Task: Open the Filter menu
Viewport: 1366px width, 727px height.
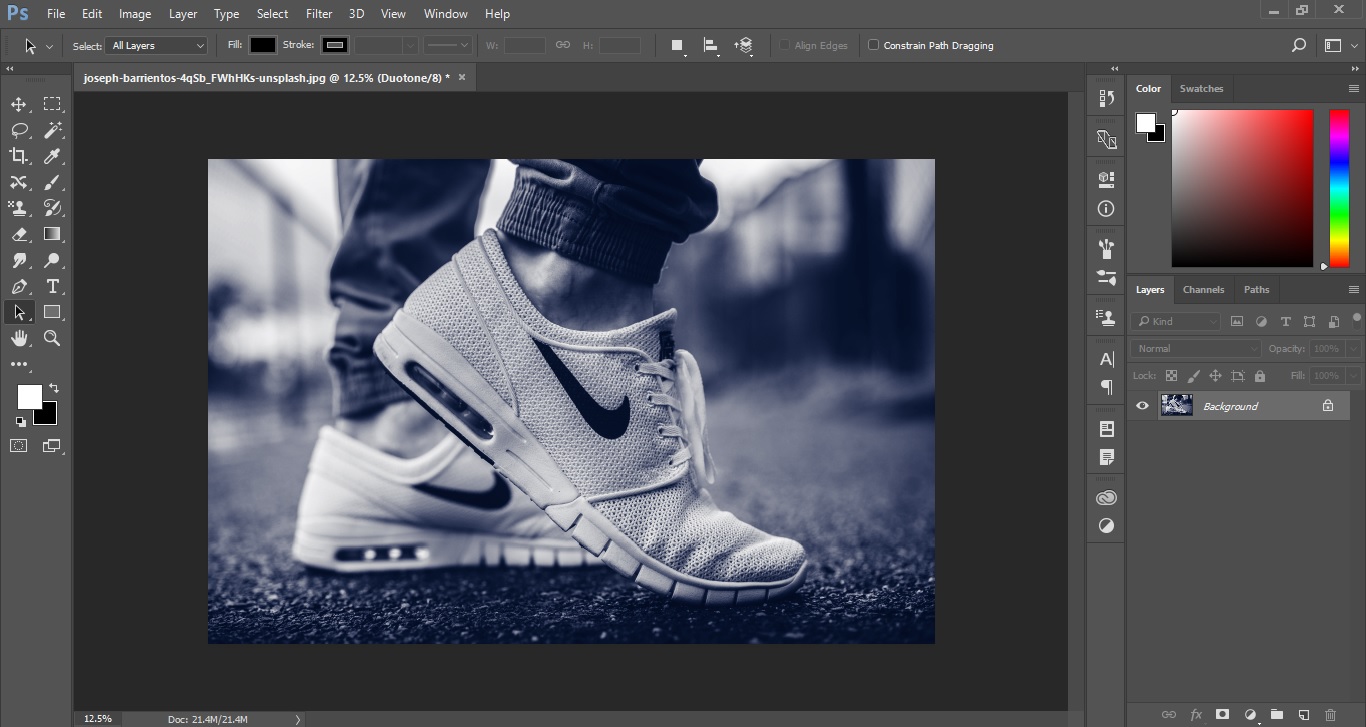Action: pos(319,14)
